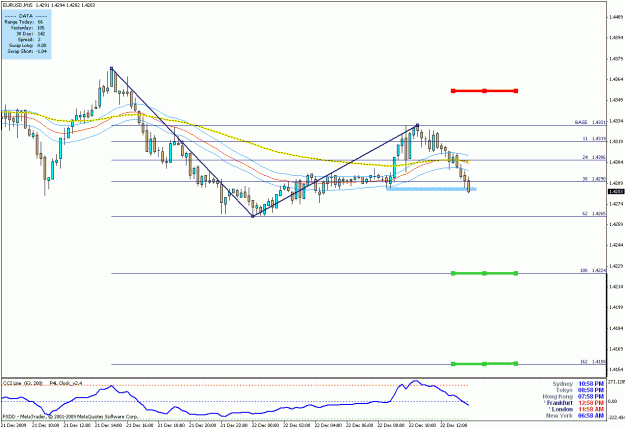Click the P4L Clock indicator label
This screenshot has width=625, height=429.
[x=66, y=383]
